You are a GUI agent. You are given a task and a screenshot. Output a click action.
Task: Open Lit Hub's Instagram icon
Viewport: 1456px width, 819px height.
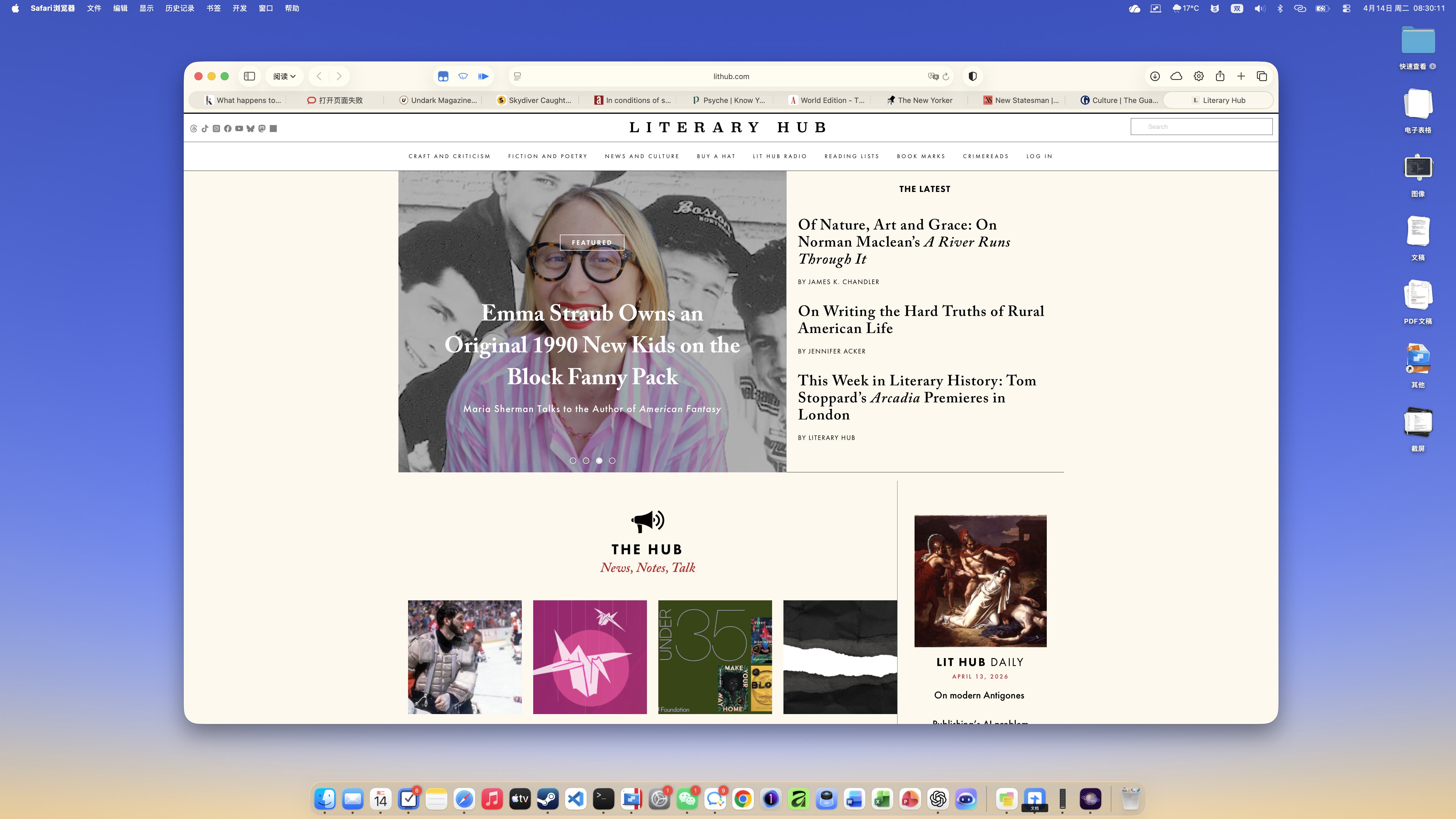coord(216,129)
